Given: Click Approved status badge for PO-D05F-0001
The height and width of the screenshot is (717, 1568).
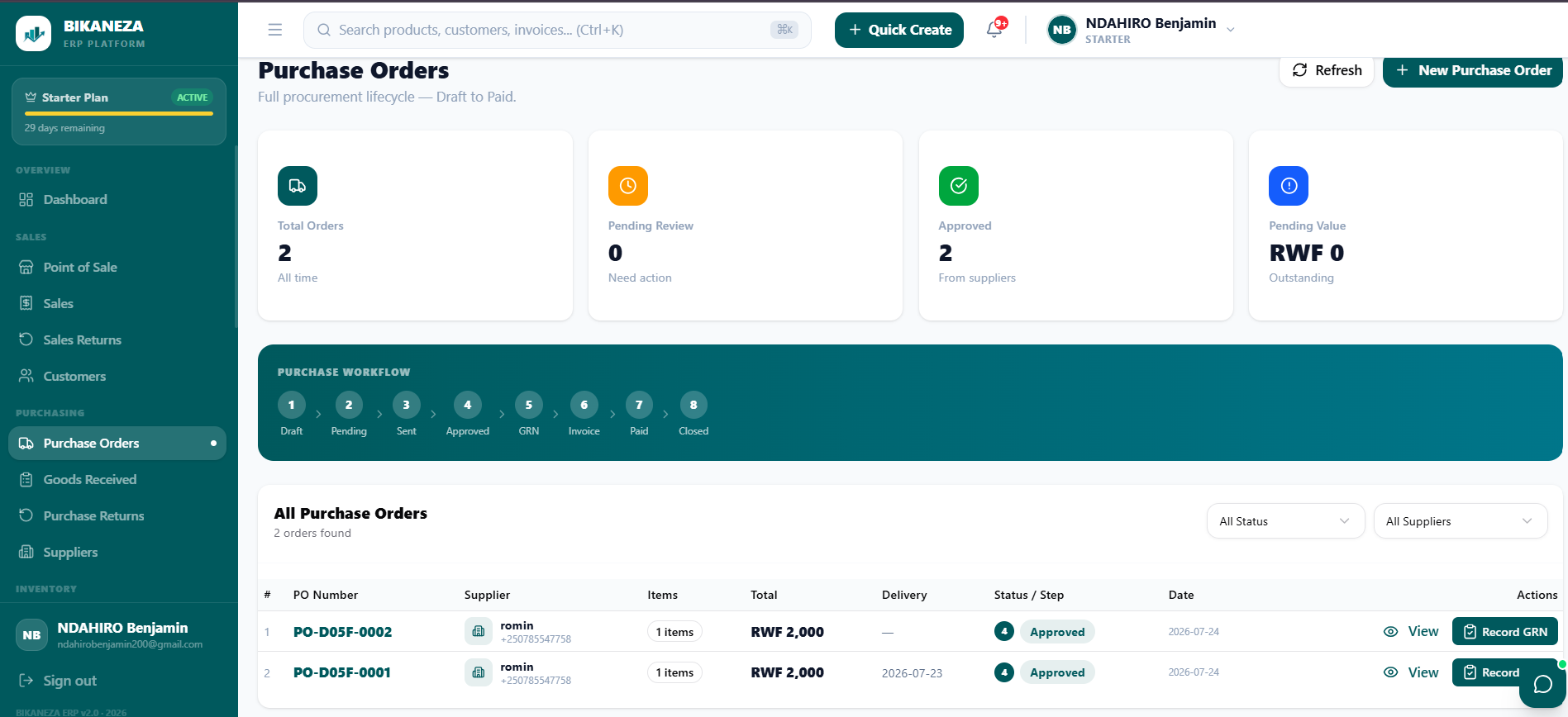Looking at the screenshot, I should (1057, 672).
